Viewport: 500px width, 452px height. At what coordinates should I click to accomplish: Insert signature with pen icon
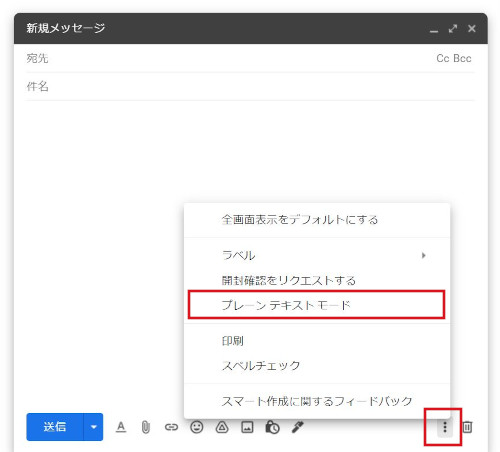tap(297, 427)
